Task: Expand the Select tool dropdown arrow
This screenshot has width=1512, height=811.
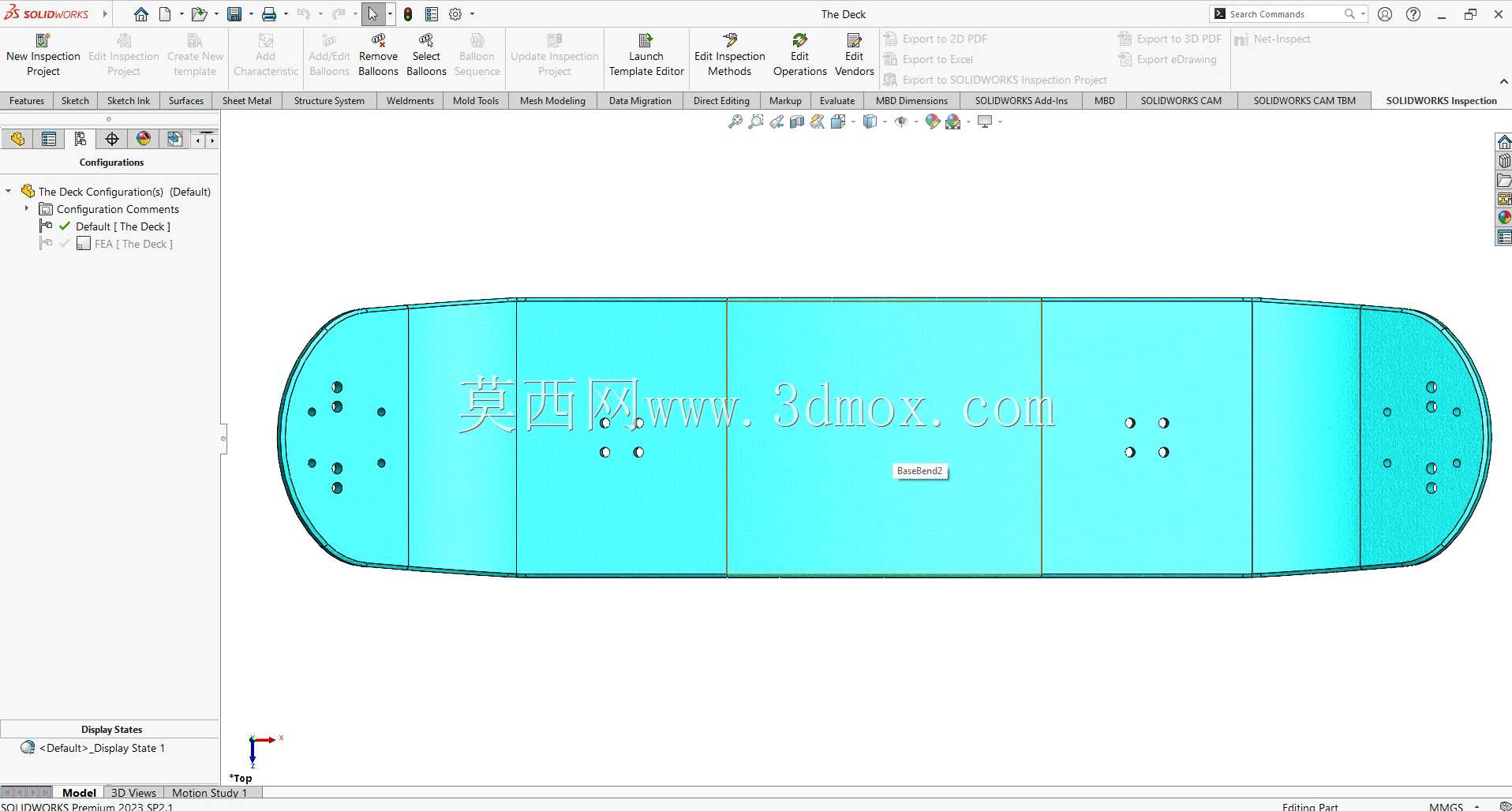Action: tap(390, 14)
